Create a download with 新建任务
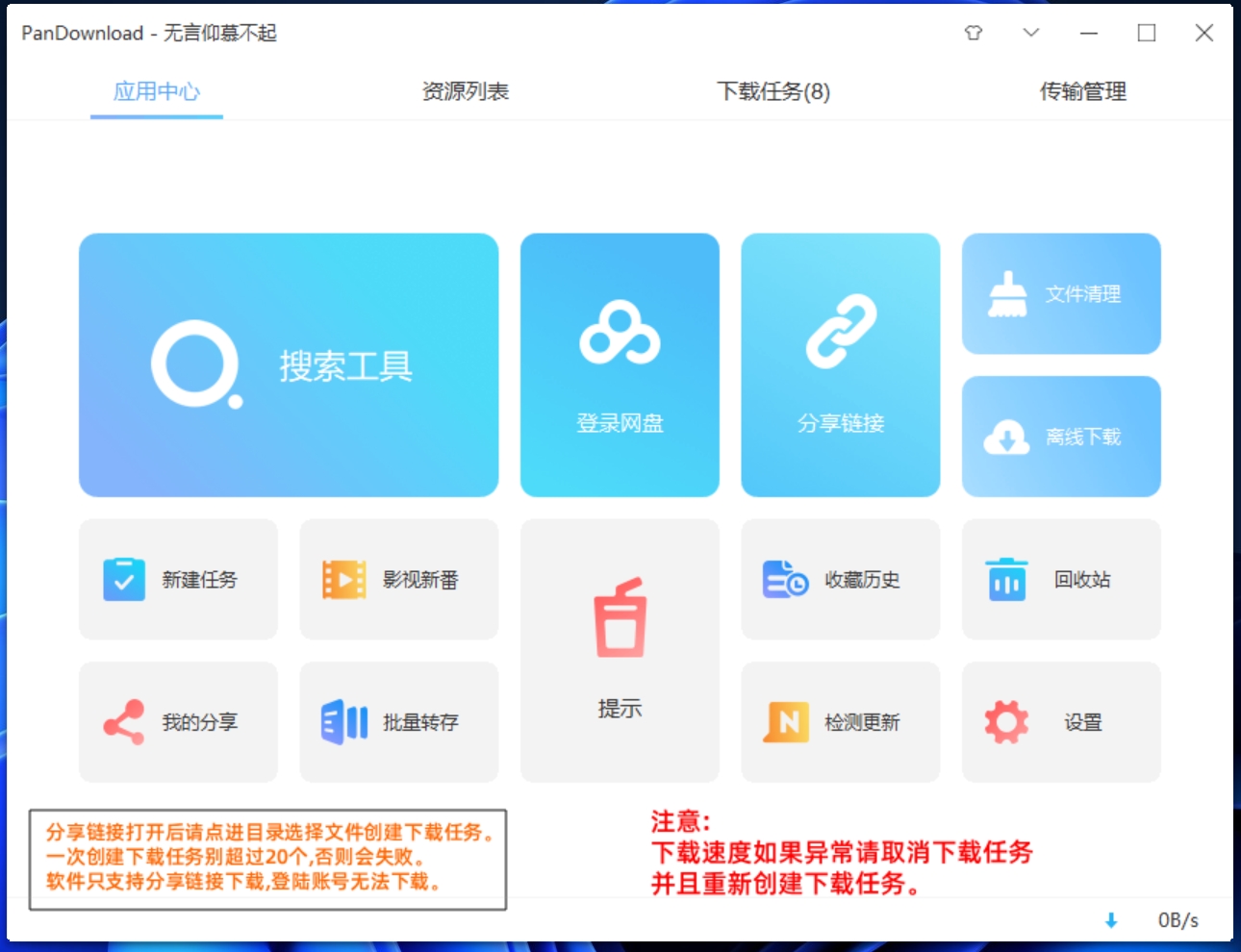This screenshot has width=1241, height=952. 177,579
